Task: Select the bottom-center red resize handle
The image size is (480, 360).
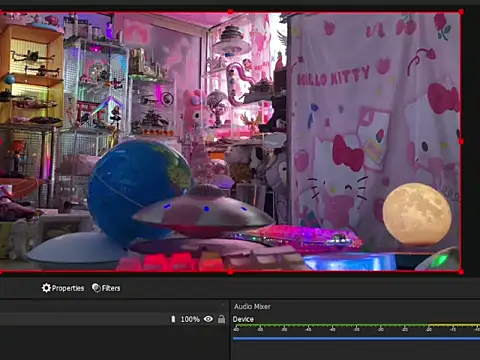Action: coord(230,272)
